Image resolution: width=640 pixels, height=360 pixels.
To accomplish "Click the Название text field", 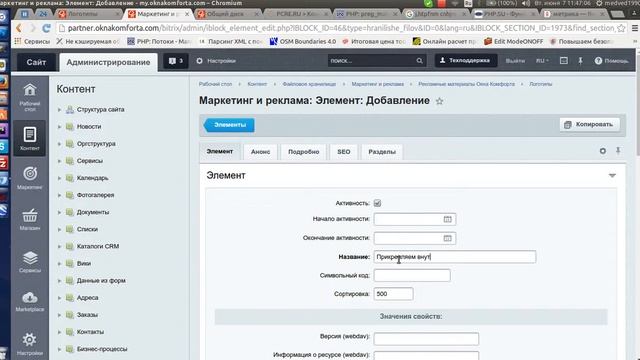I will tap(455, 257).
